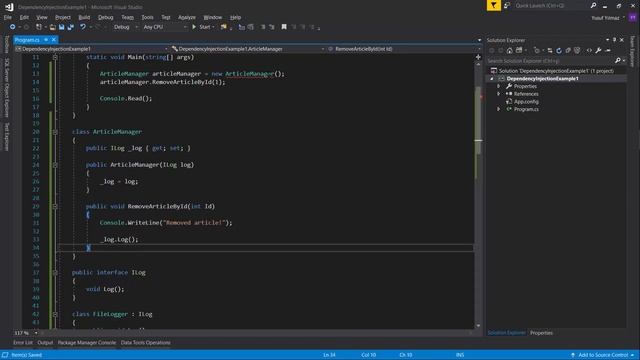Open the Build menu

(84, 18)
